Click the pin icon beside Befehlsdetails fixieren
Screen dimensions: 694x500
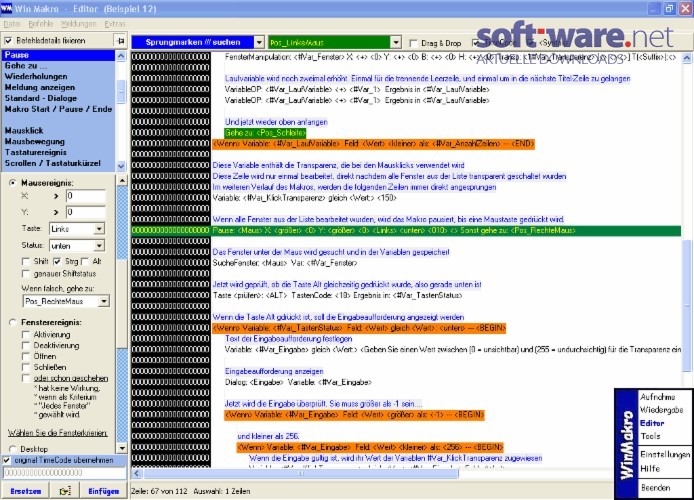[x=121, y=41]
